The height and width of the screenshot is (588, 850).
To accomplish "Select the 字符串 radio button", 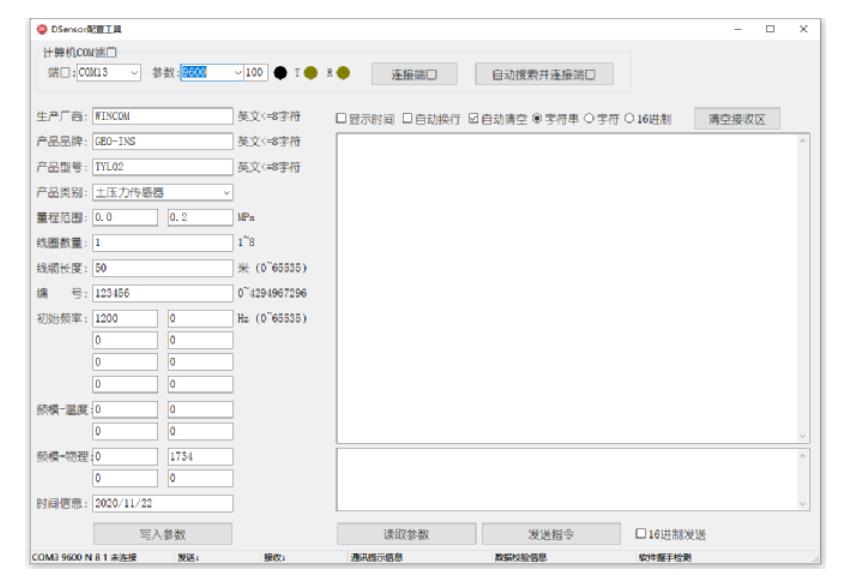I will coord(537,118).
